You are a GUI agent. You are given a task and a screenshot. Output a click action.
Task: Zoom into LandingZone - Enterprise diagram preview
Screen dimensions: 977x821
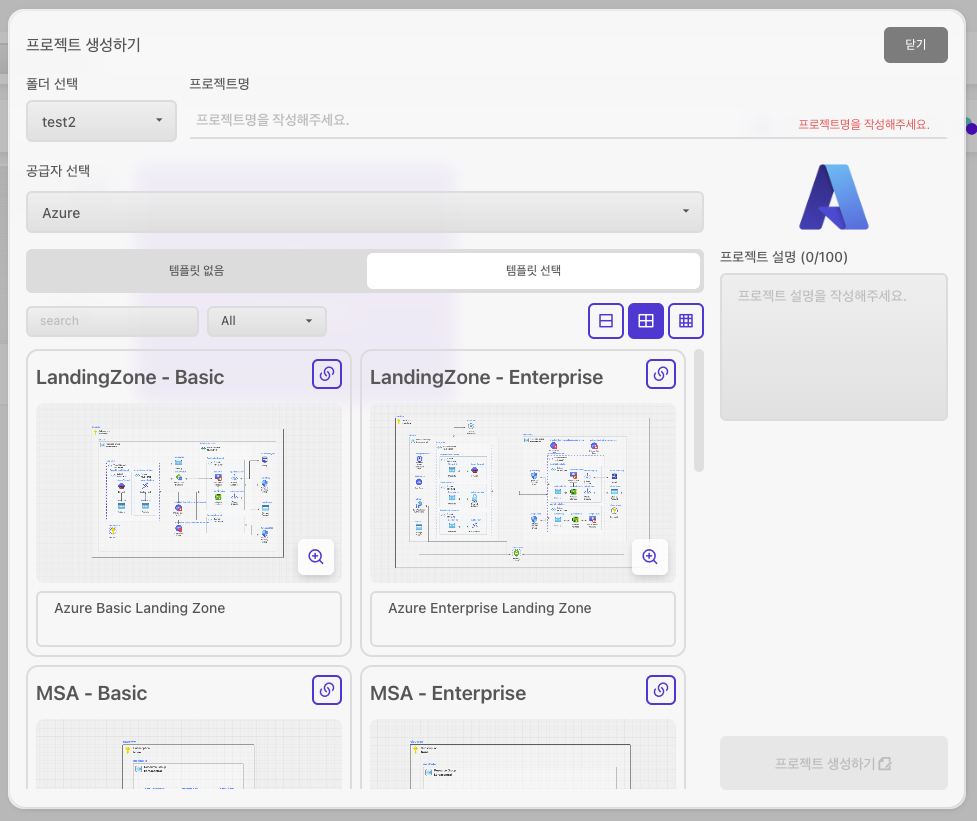click(650, 557)
